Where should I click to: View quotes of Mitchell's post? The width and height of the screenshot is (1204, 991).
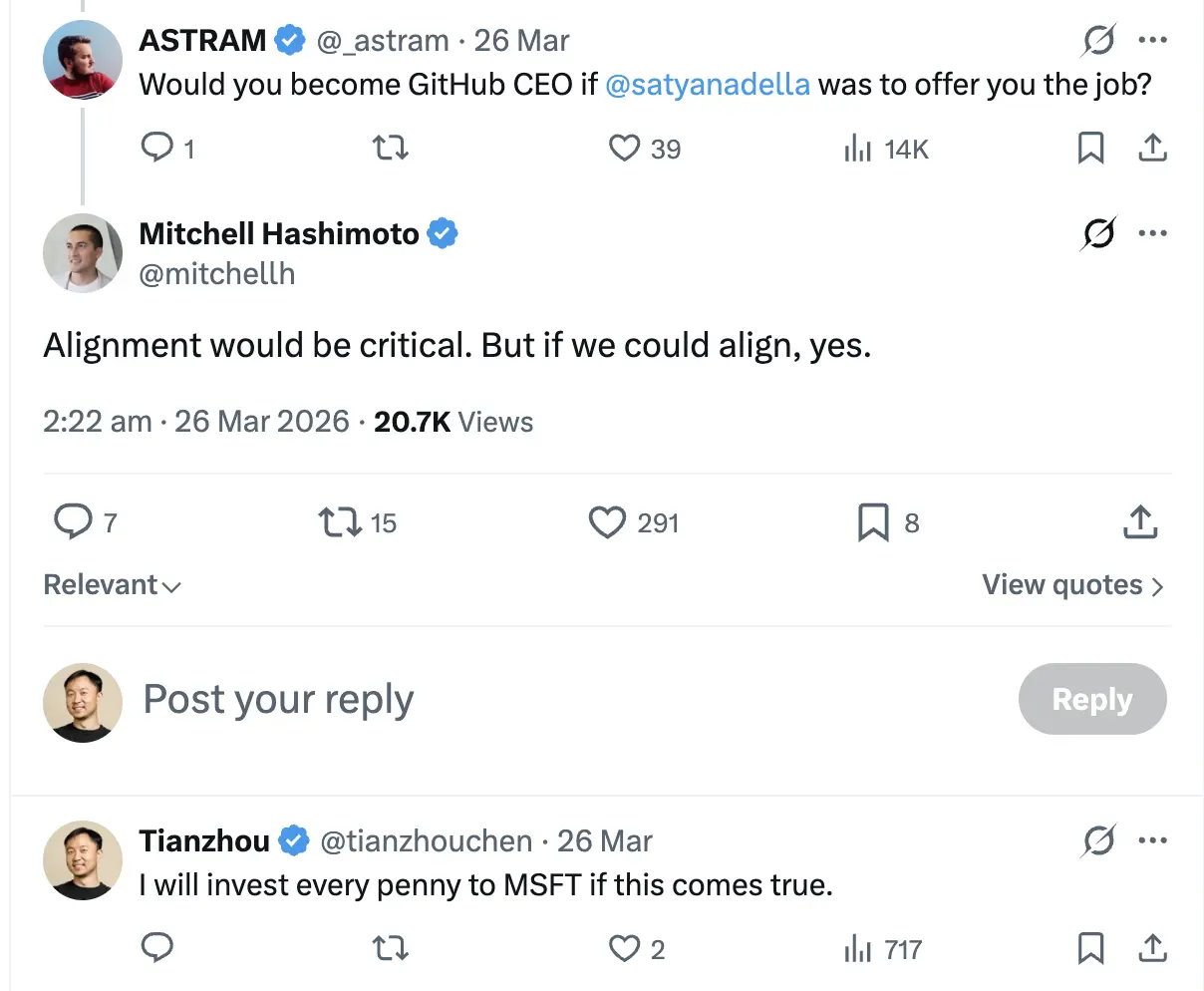[x=1070, y=585]
